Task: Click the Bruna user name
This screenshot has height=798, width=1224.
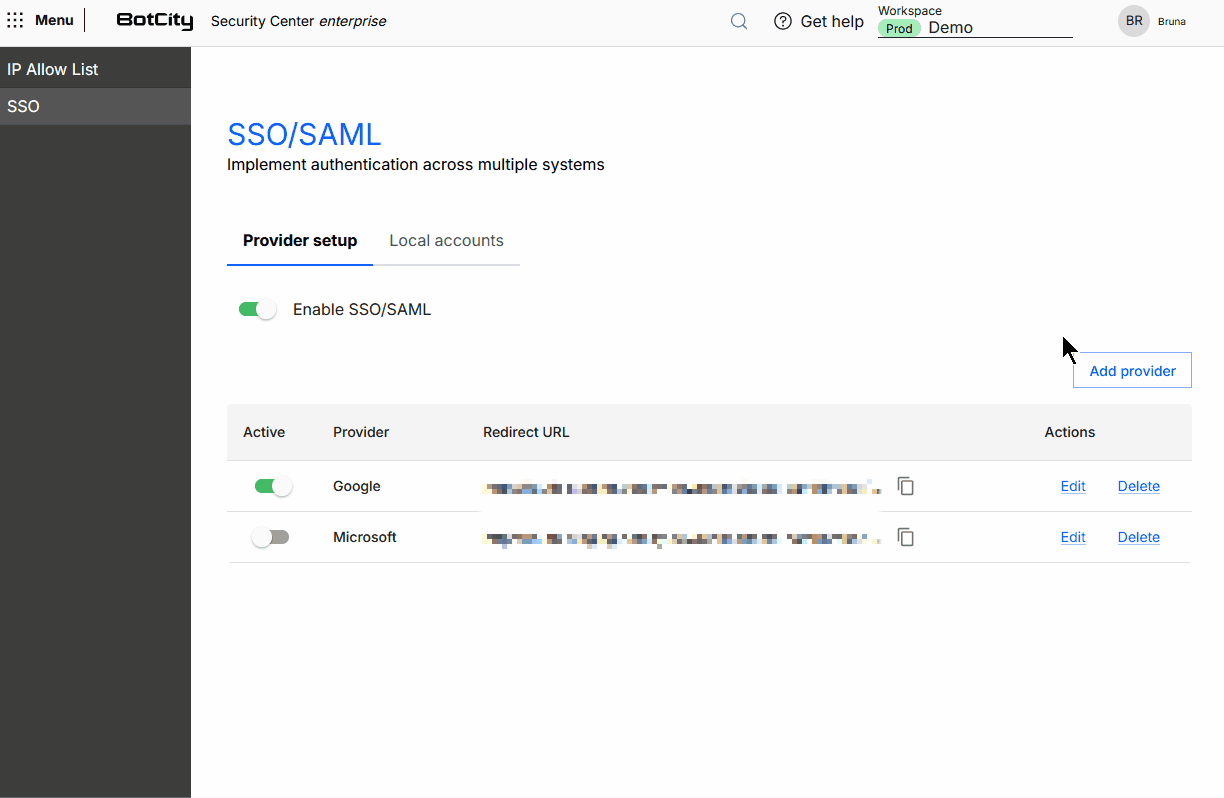Action: (1172, 21)
